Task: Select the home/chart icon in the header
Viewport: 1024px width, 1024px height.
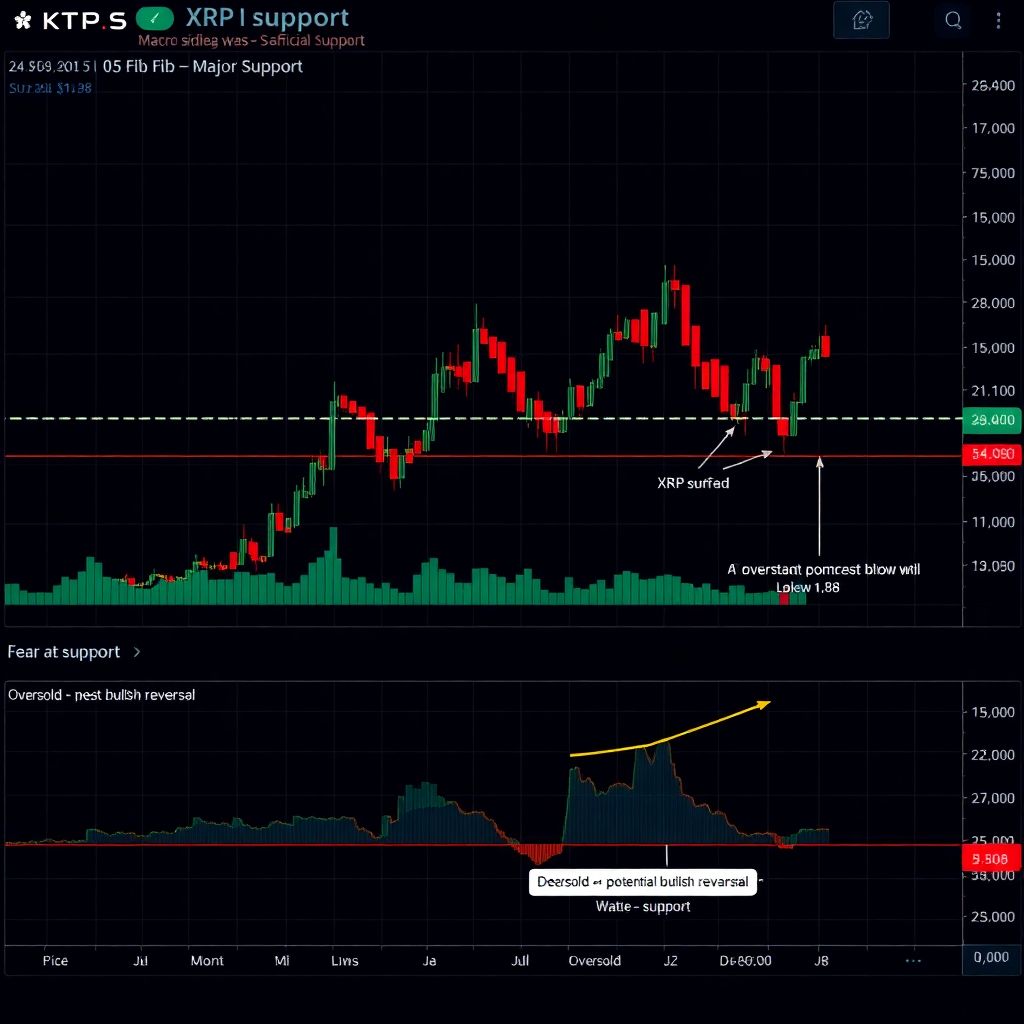Action: (861, 19)
